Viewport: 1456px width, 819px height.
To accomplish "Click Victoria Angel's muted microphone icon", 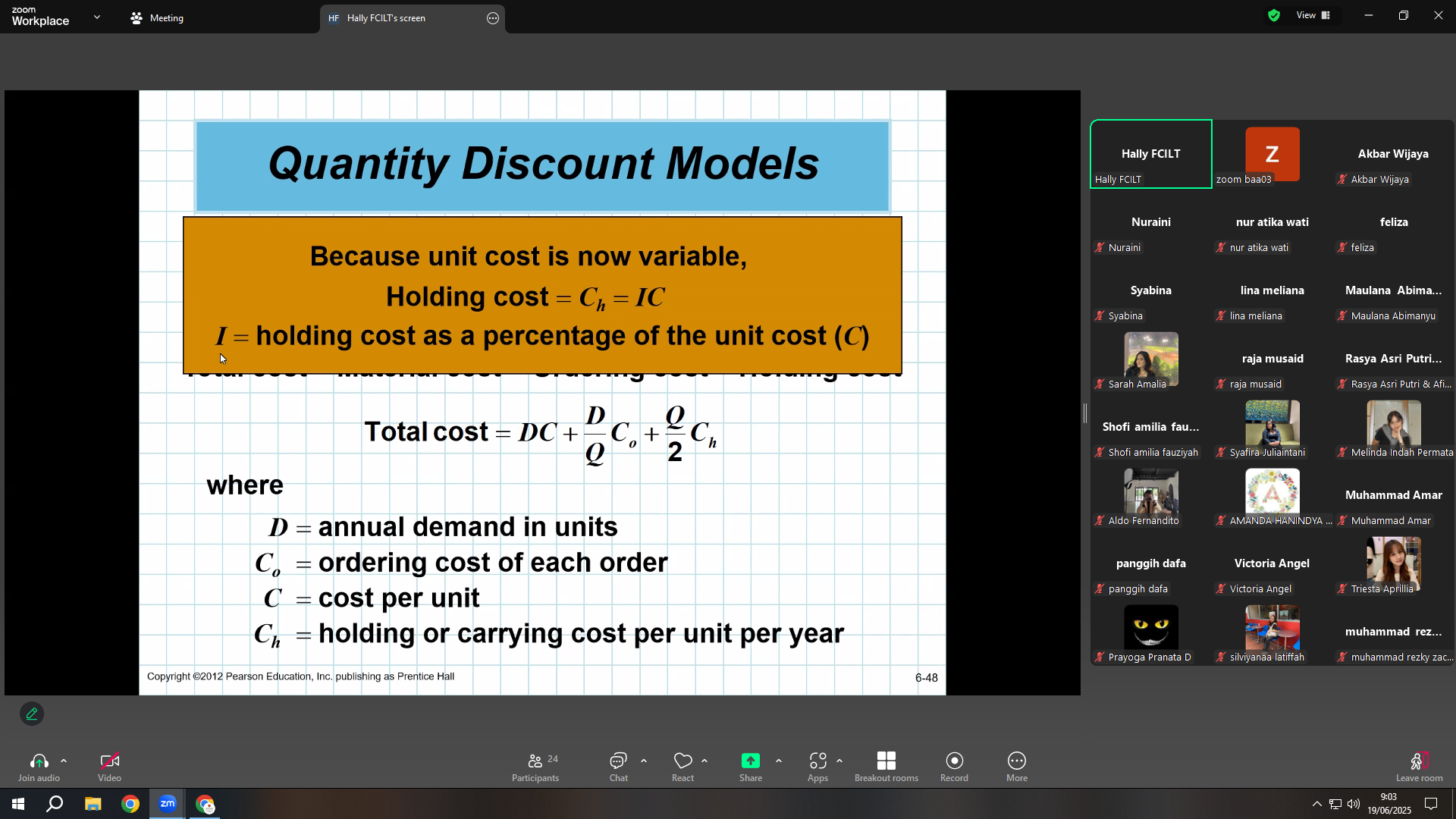I will (x=1221, y=589).
